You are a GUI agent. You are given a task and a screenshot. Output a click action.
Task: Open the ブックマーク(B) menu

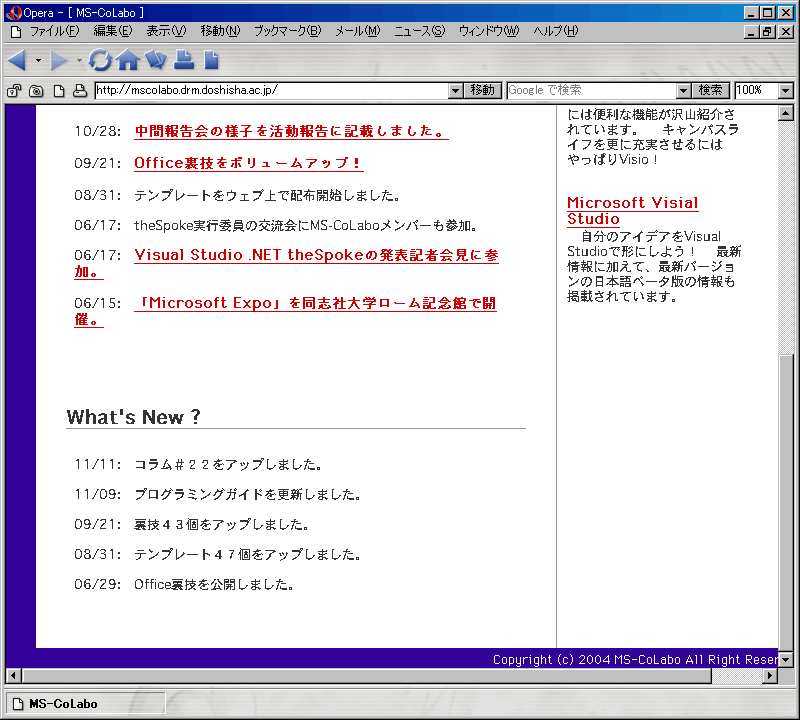287,31
